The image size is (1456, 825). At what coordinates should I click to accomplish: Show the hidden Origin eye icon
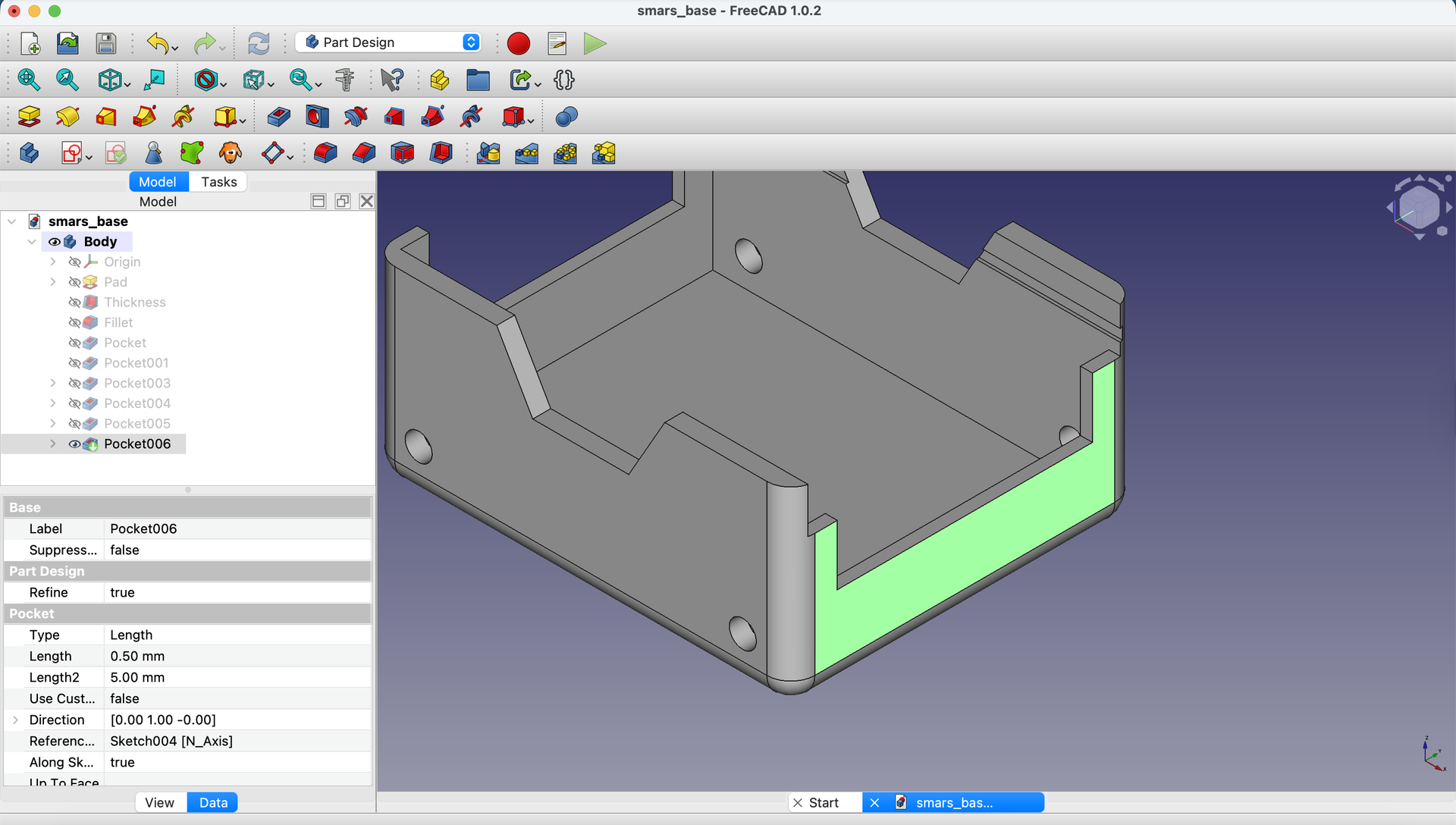pyautogui.click(x=74, y=262)
